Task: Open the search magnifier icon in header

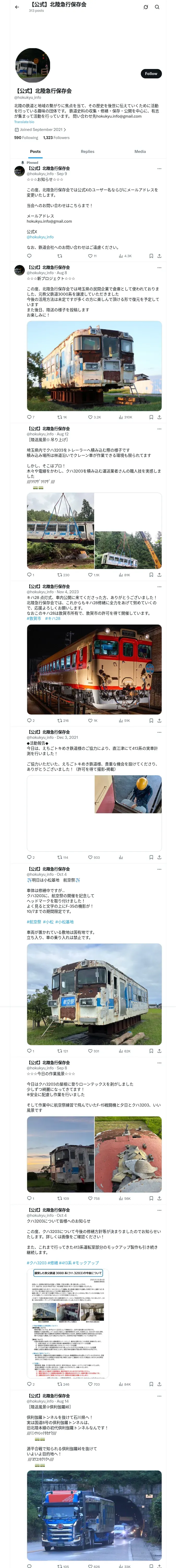Action: click(157, 7)
